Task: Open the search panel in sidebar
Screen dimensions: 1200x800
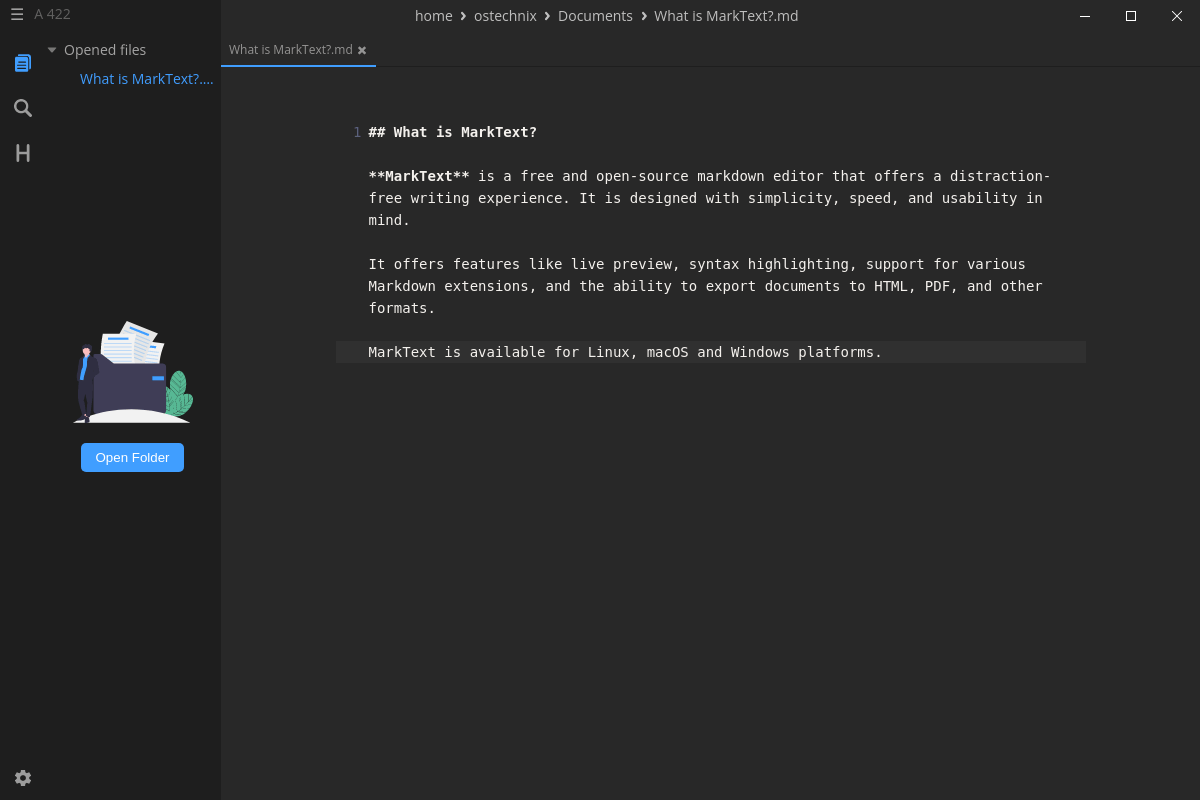Action: point(23,108)
